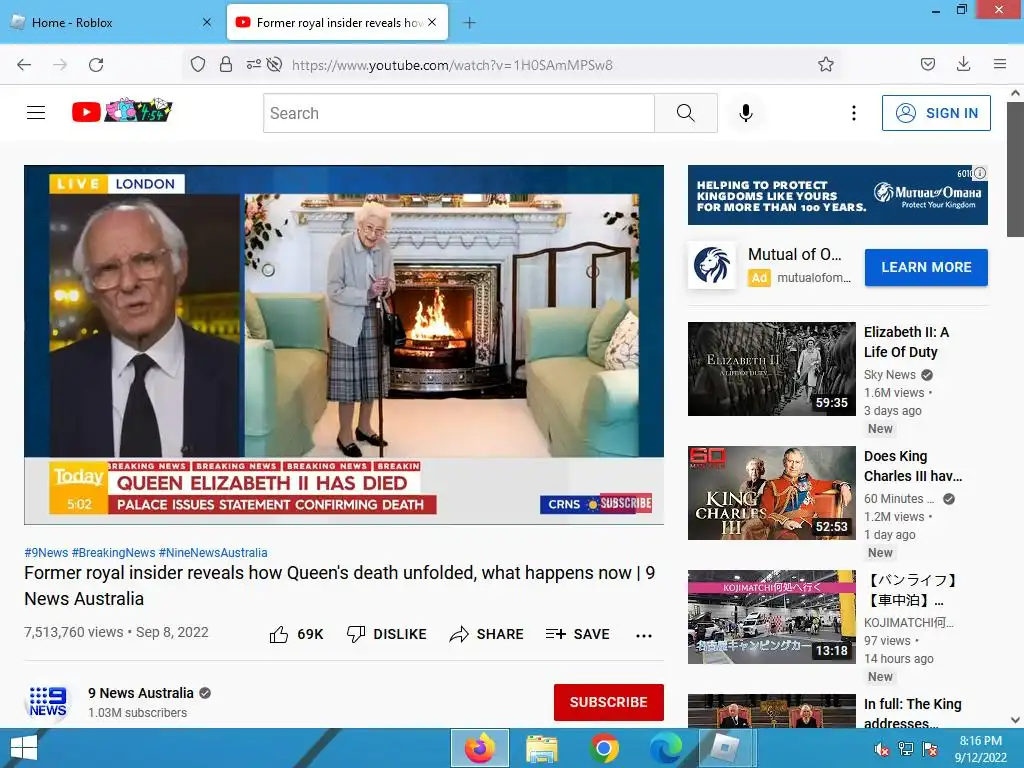1024x768 pixels.
Task: Click the browser address bar URL
Action: (x=452, y=65)
